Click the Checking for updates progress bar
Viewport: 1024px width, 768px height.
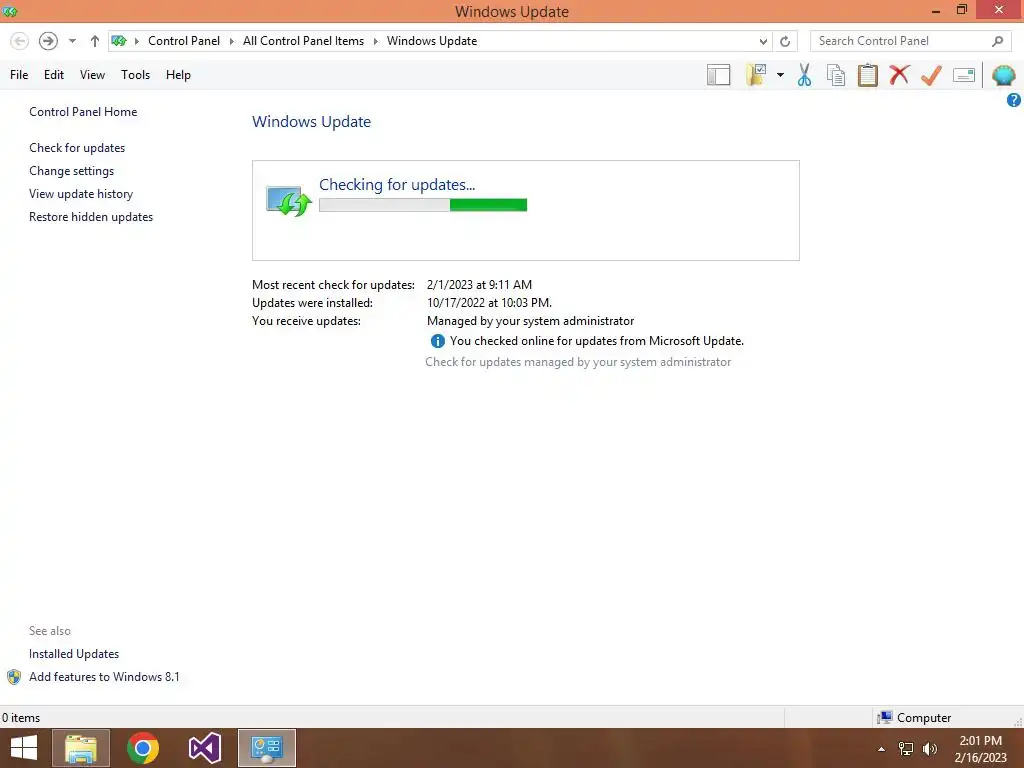tap(423, 205)
